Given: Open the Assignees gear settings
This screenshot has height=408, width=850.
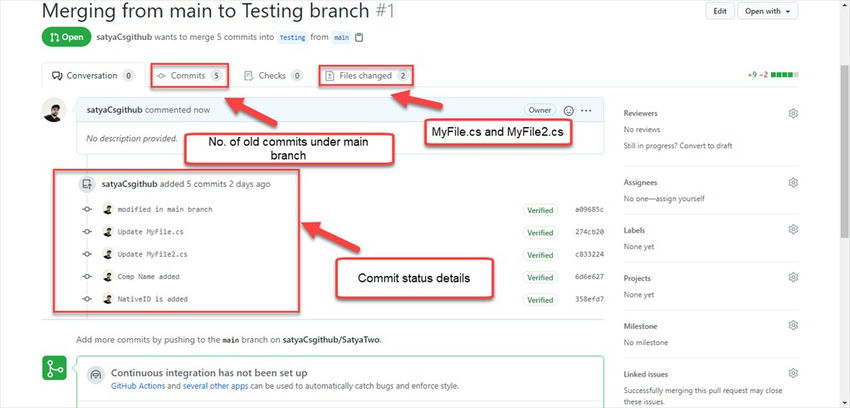Looking at the screenshot, I should (x=793, y=183).
